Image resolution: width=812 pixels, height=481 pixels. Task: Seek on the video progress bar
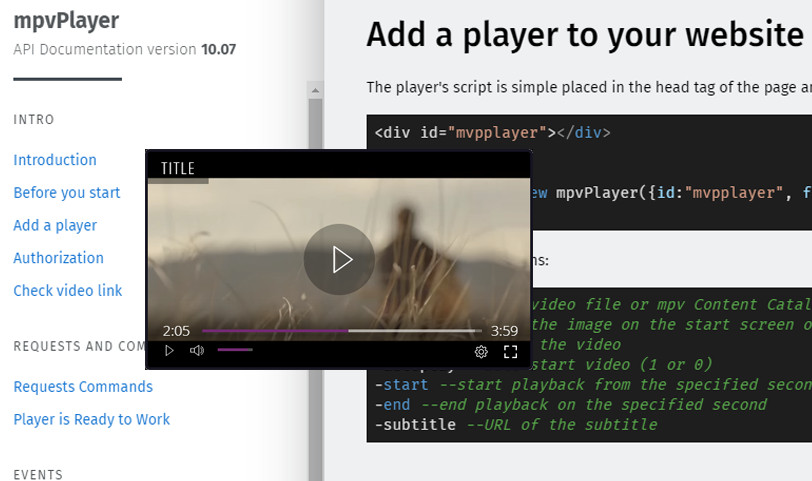pyautogui.click(x=342, y=330)
